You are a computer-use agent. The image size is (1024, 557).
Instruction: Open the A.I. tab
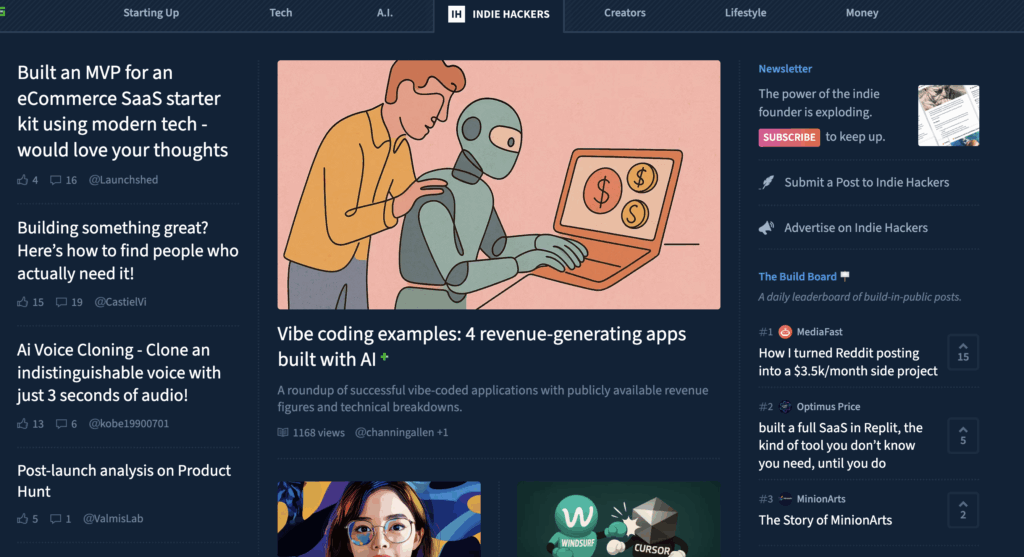385,12
